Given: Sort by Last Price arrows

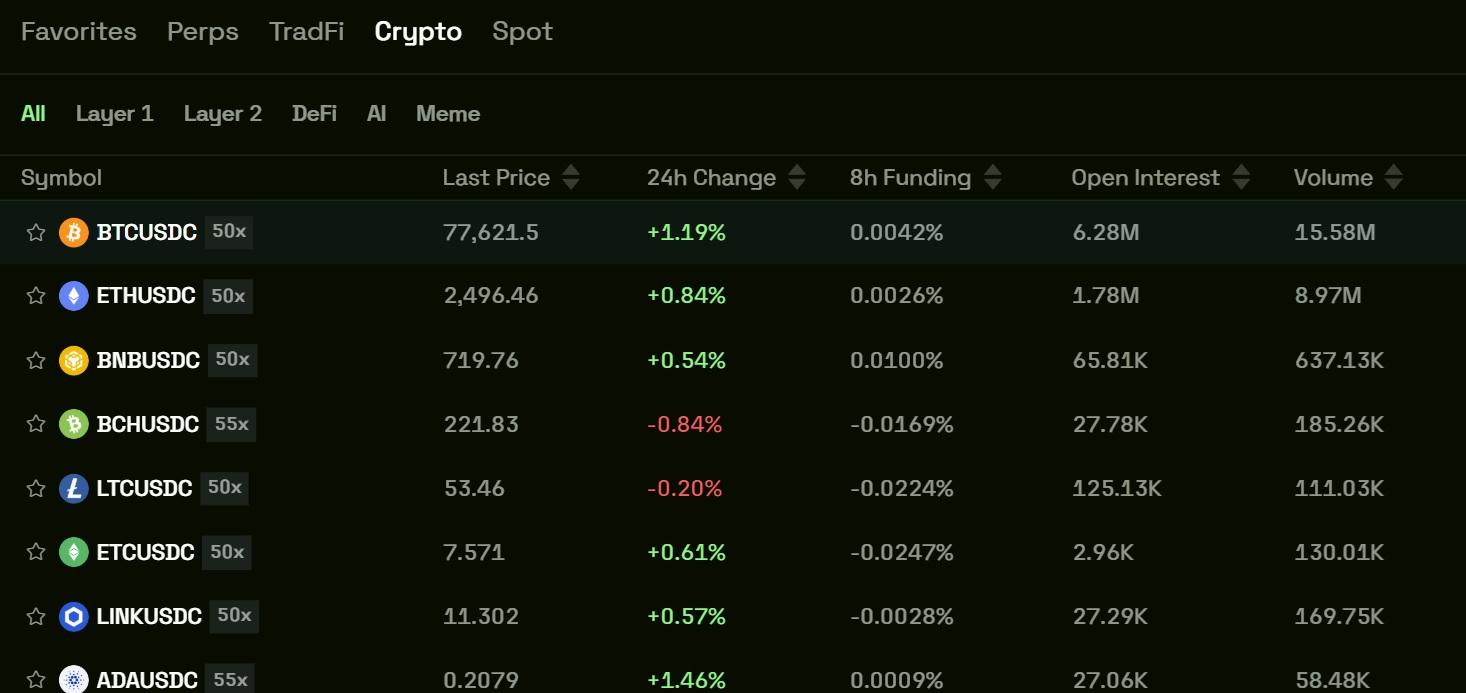Looking at the screenshot, I should [571, 178].
